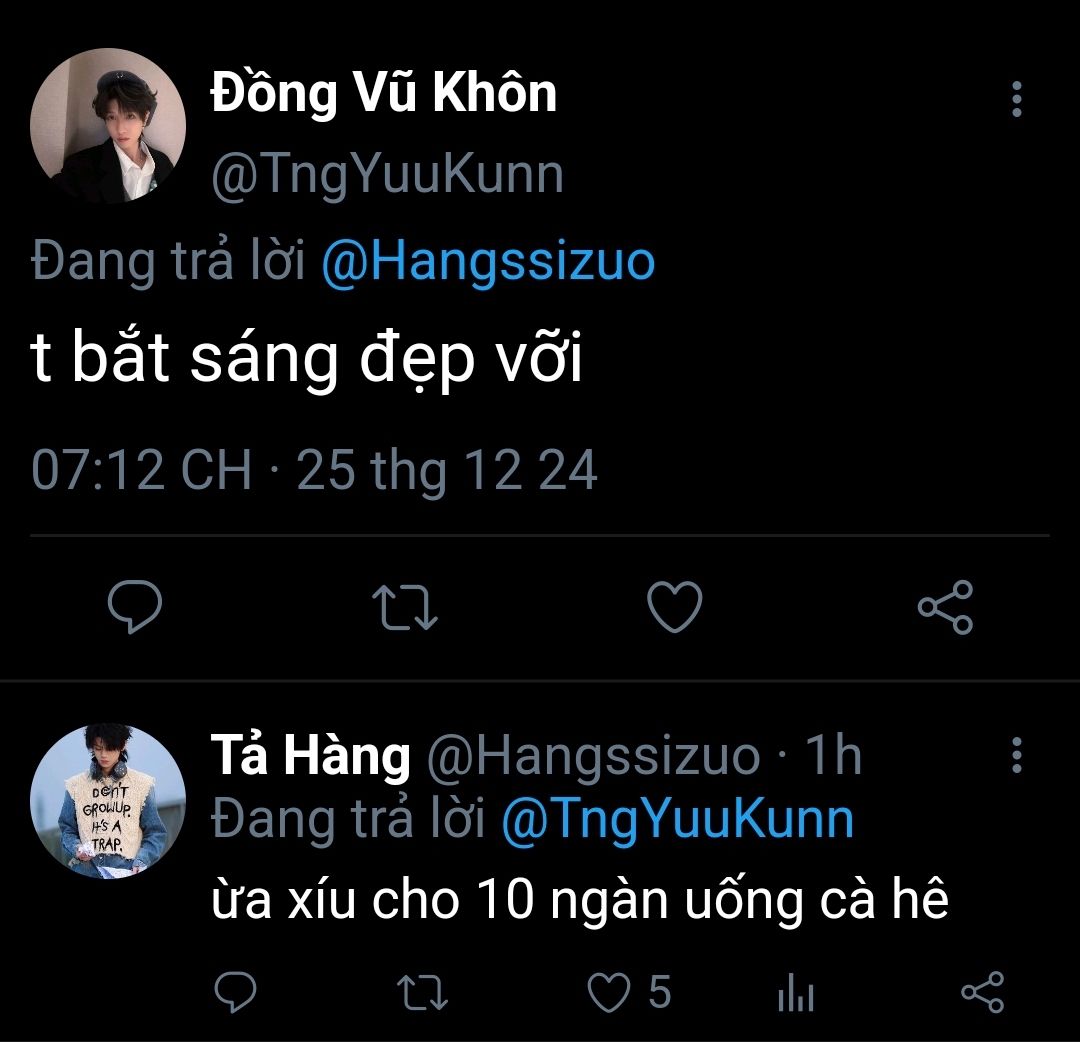Open more options for Đồng Vũ Khôn's tweet
Viewport: 1080px width, 1042px height.
tap(1017, 100)
